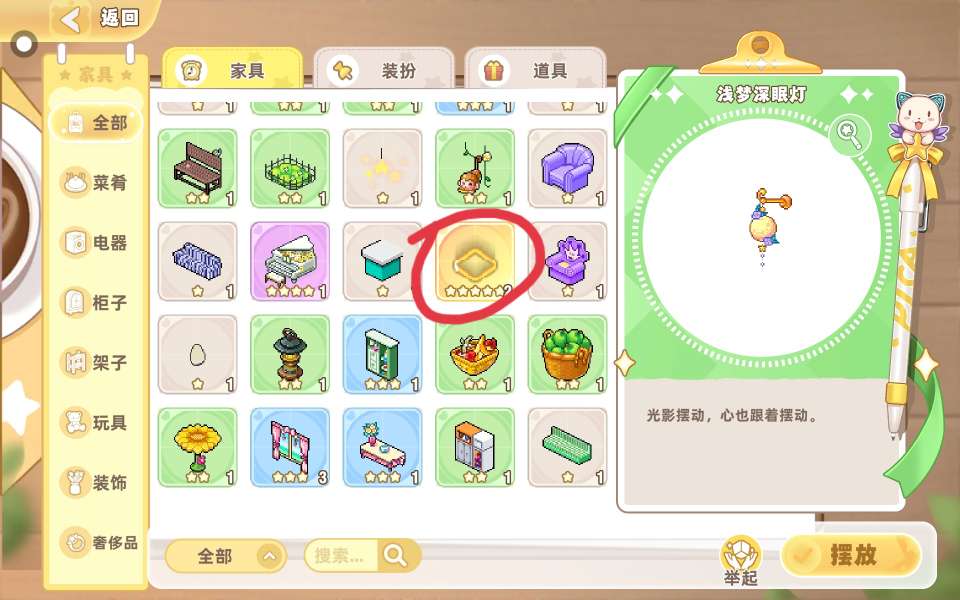This screenshot has width=960, height=600.
Task: Click the 返回 back arrow button
Action: coord(71,19)
